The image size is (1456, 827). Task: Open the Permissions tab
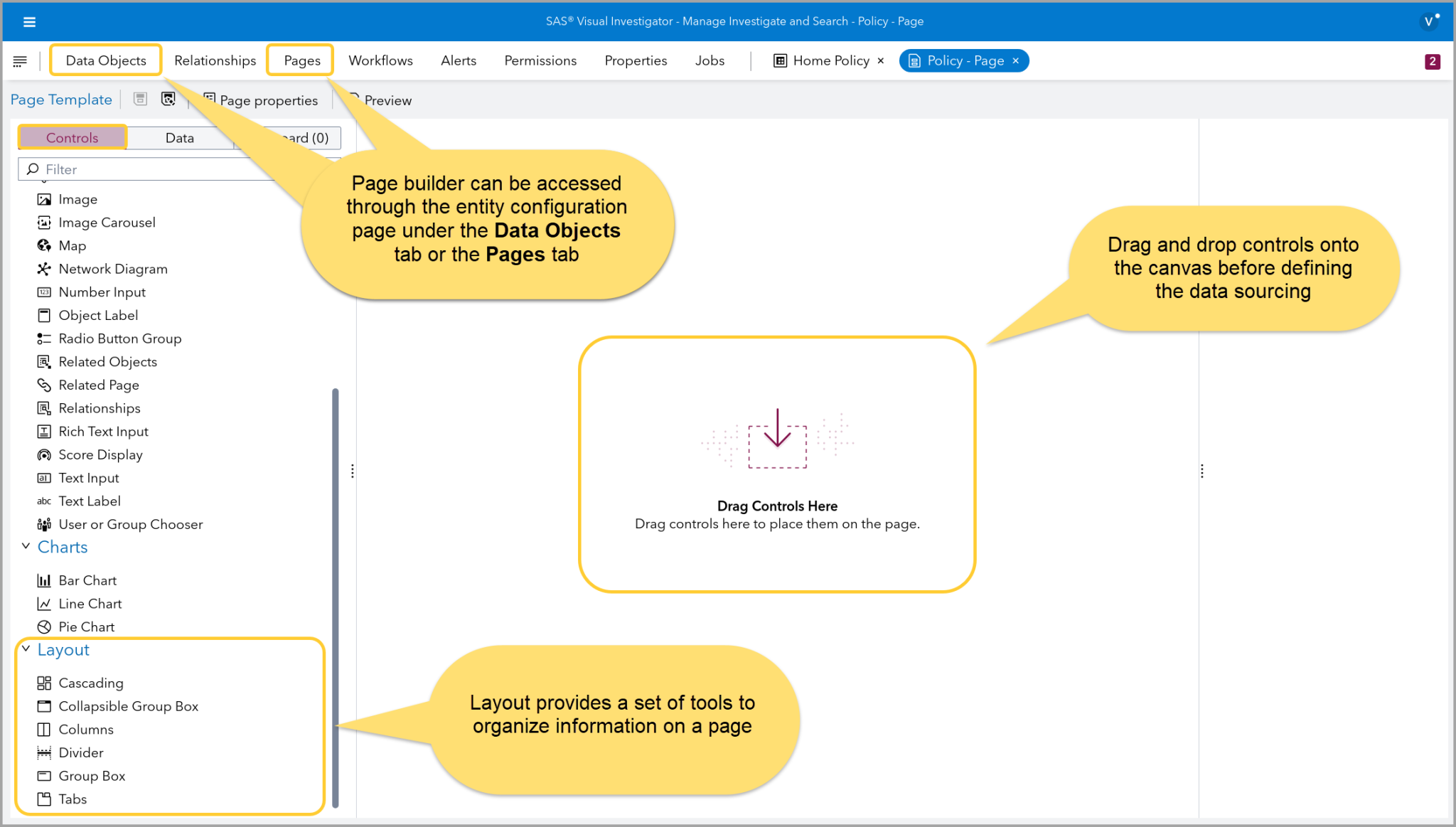540,60
